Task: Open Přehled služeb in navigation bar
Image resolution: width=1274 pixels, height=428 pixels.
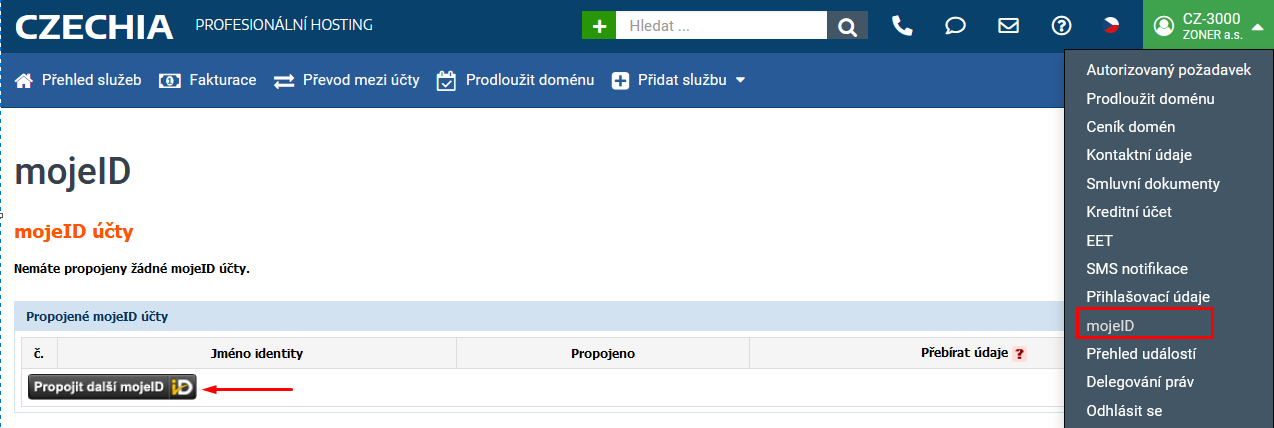Action: (79, 80)
